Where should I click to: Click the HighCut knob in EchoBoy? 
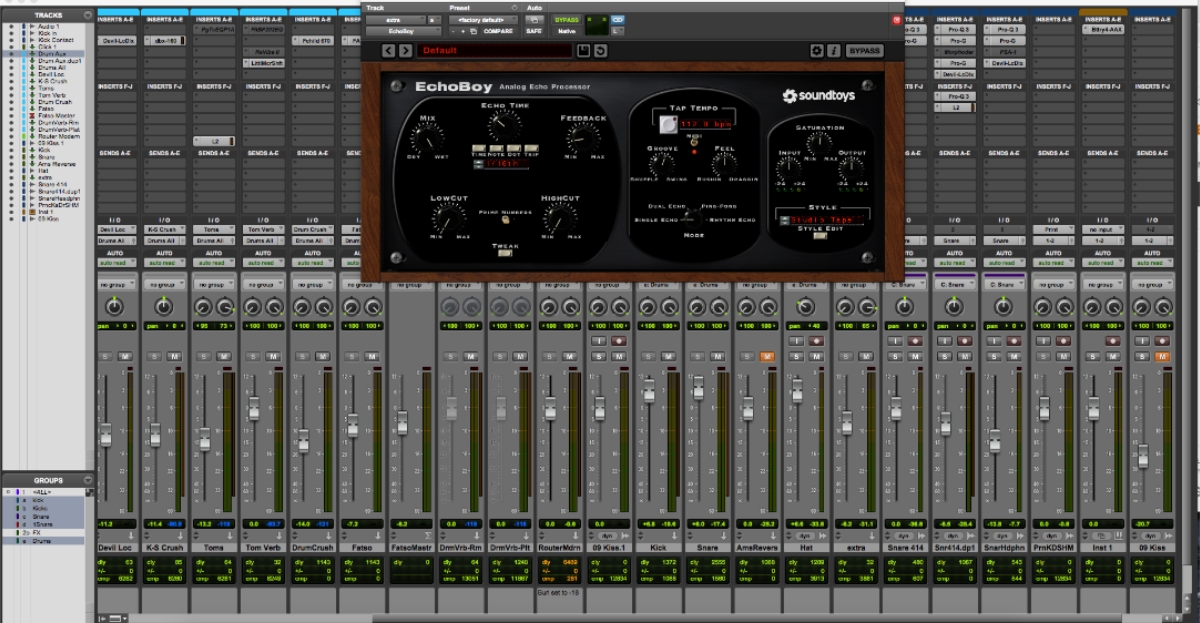(559, 217)
